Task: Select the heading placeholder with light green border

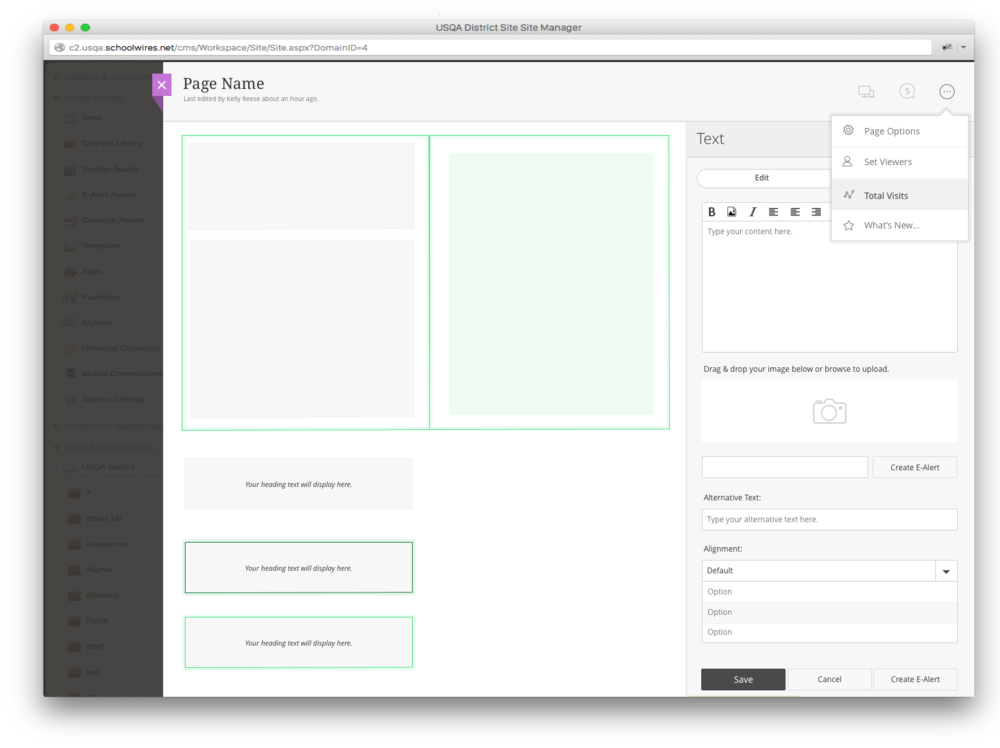Action: click(298, 642)
